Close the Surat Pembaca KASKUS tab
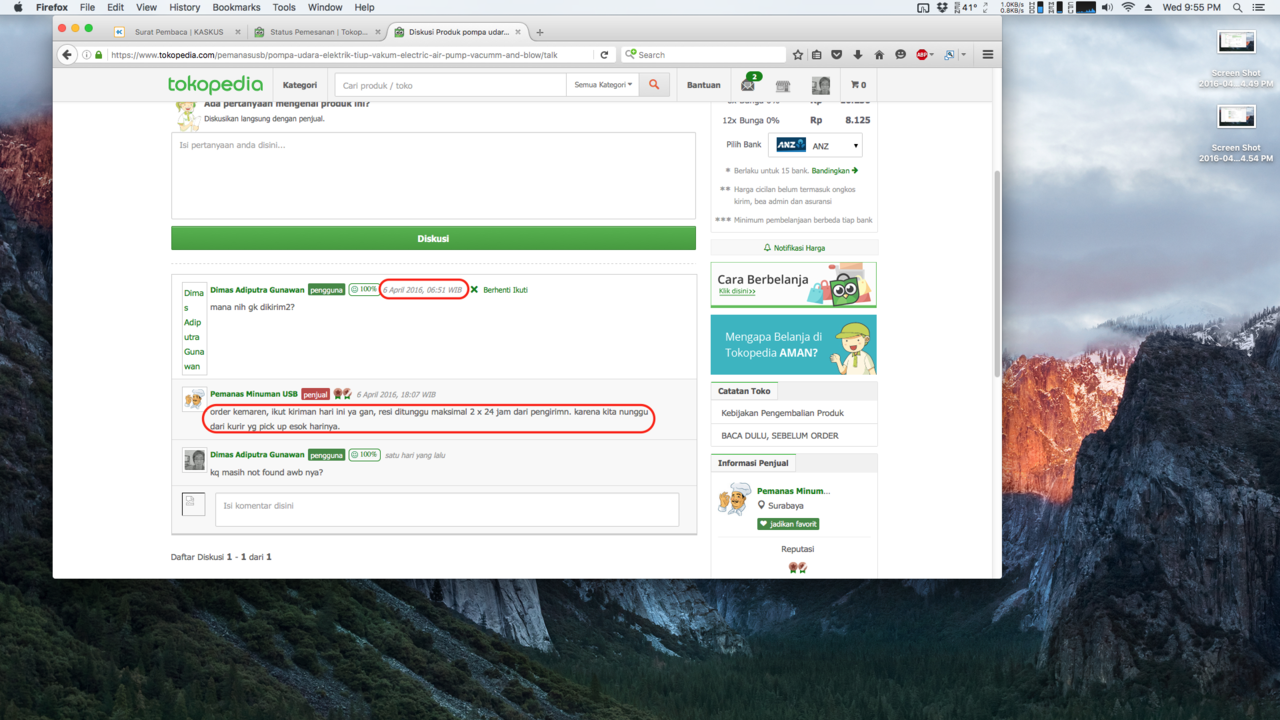Viewport: 1280px width, 720px height. [x=237, y=32]
